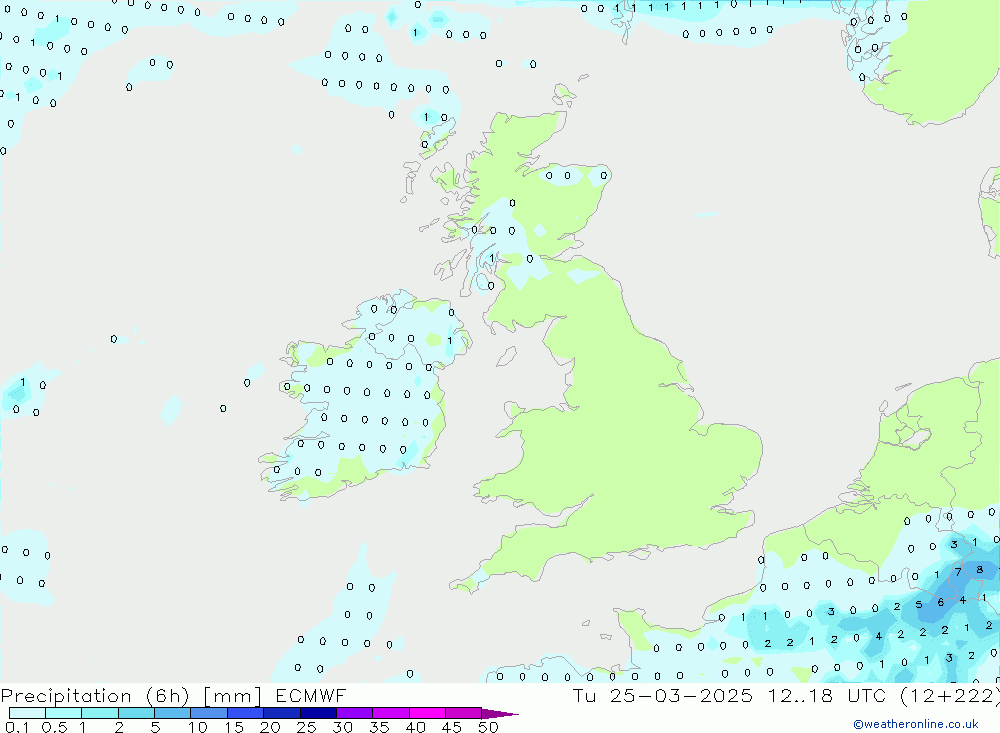Click the legend label '25'

tap(306, 727)
